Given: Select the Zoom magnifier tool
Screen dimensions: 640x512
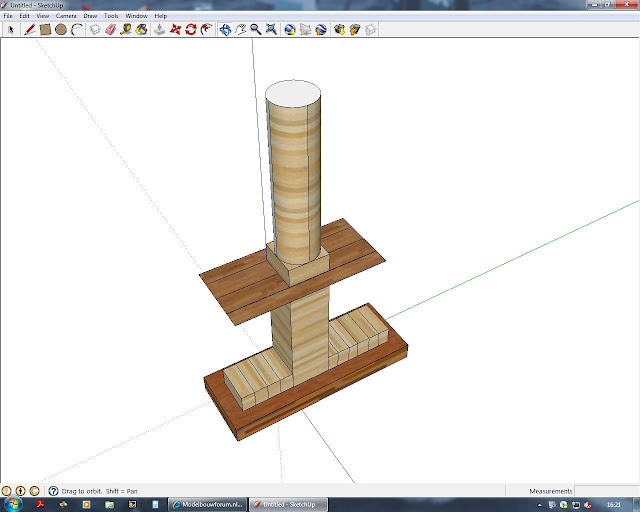Looking at the screenshot, I should (x=256, y=29).
